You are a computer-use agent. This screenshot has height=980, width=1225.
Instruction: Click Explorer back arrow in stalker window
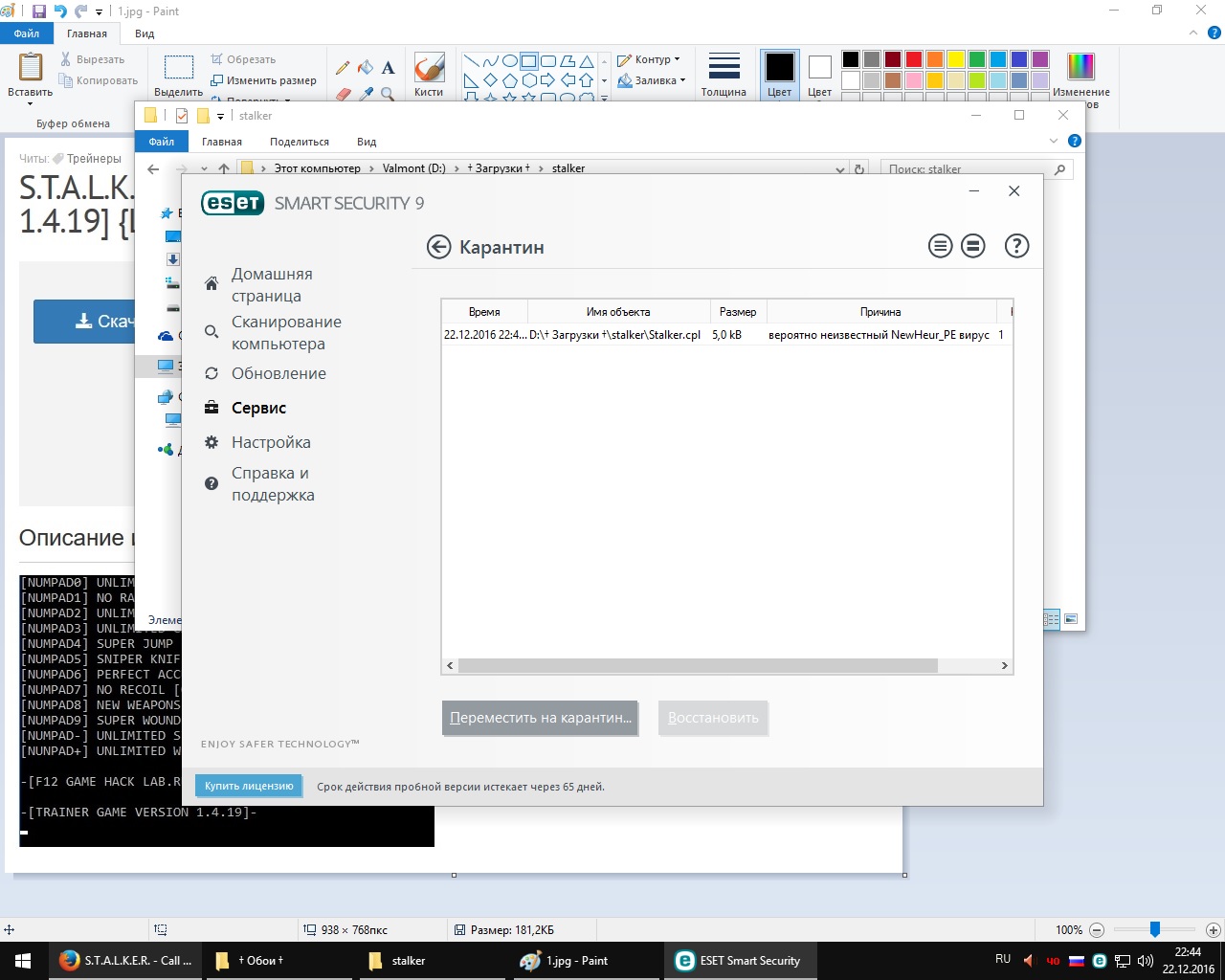(x=153, y=169)
